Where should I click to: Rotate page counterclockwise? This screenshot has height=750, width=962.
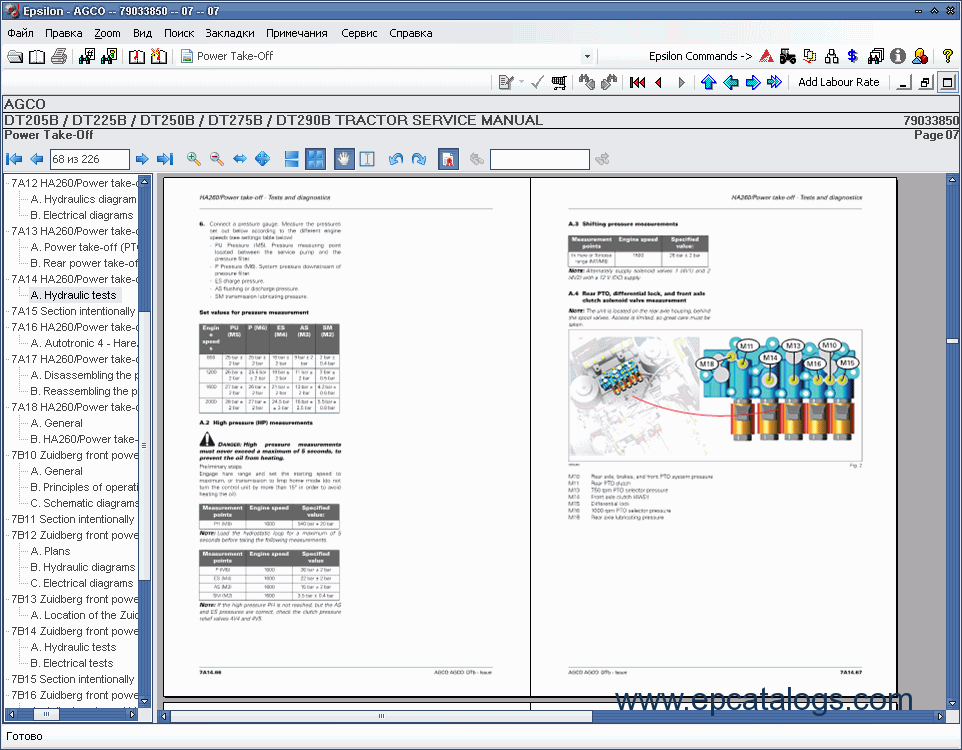[x=396, y=160]
